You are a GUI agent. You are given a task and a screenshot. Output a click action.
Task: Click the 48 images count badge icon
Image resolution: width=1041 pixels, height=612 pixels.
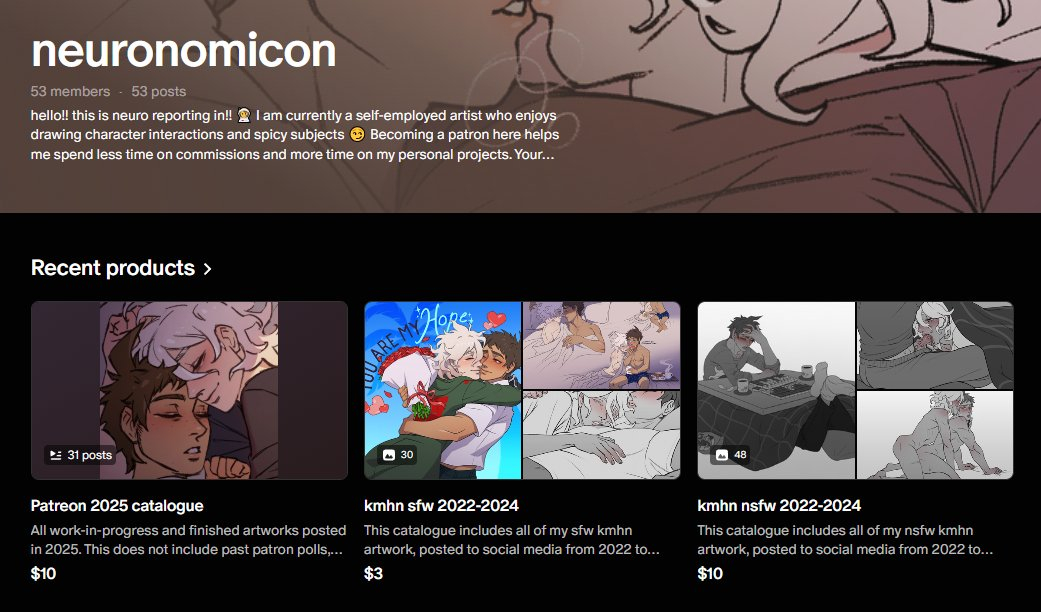pos(722,455)
